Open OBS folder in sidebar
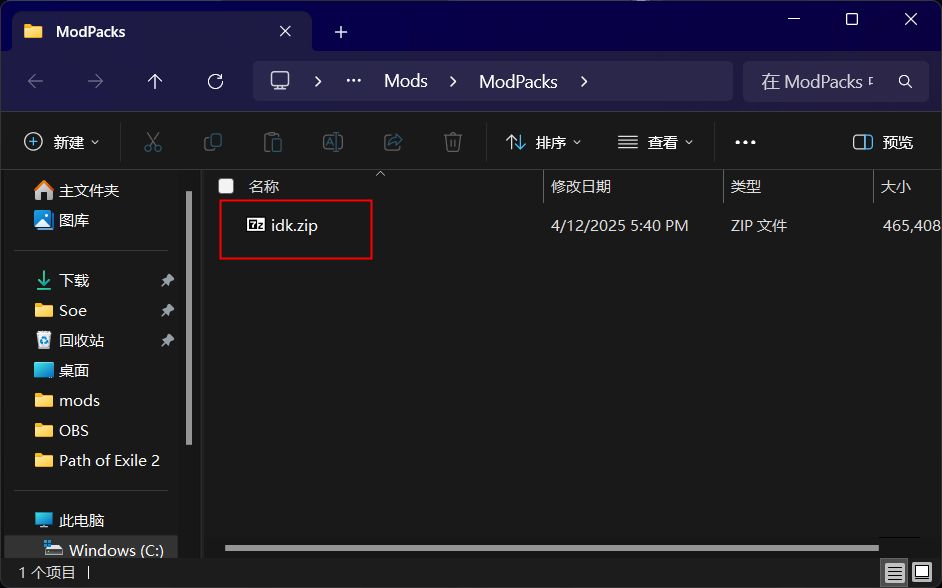Image resolution: width=942 pixels, height=588 pixels. 61,430
